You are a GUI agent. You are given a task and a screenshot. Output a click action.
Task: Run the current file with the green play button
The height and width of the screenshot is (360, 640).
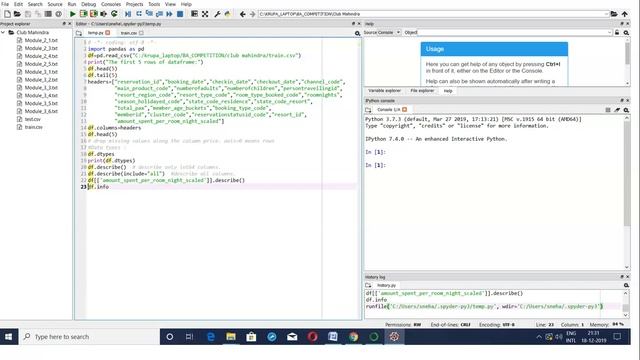[73, 14]
